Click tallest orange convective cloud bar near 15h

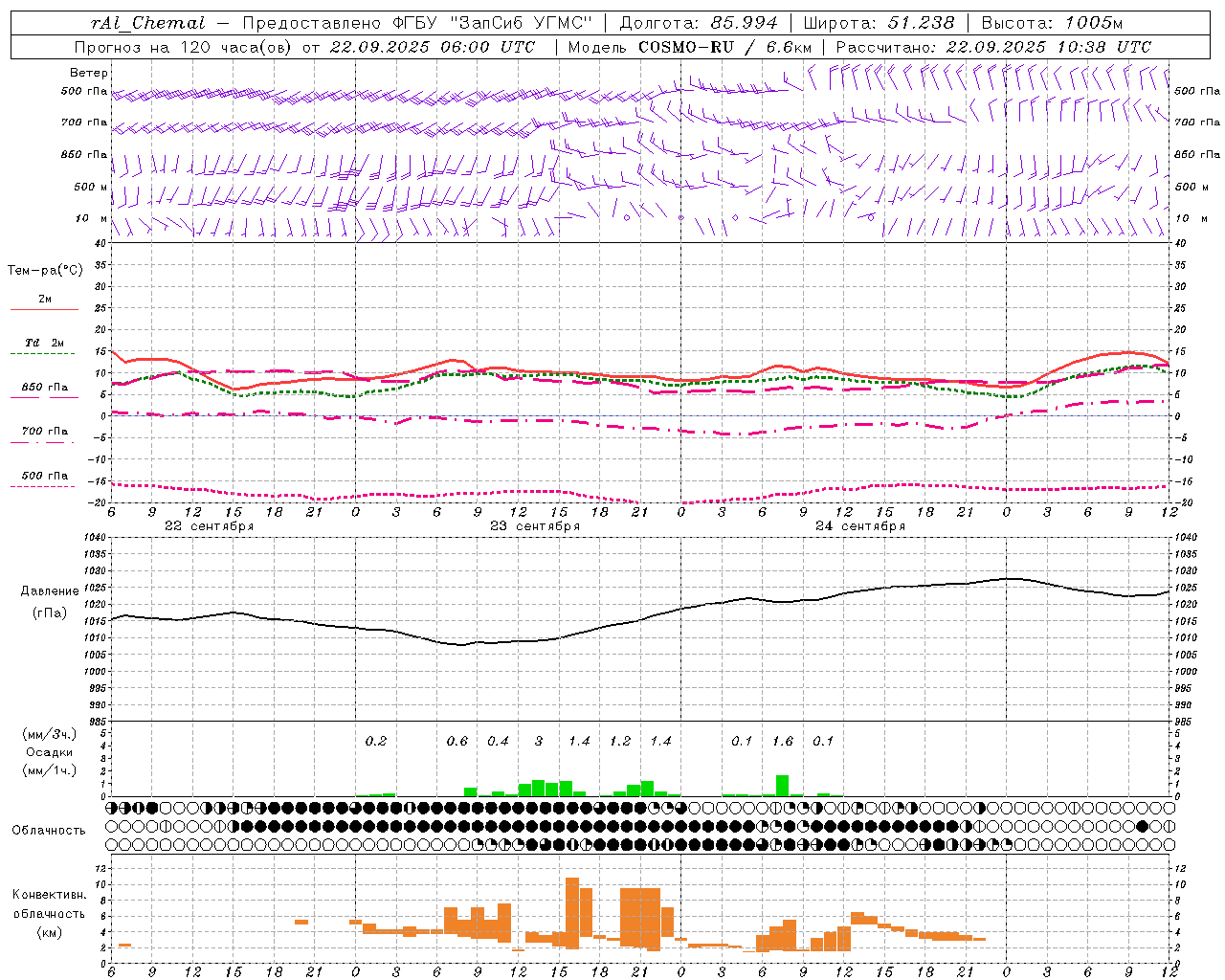(572, 913)
